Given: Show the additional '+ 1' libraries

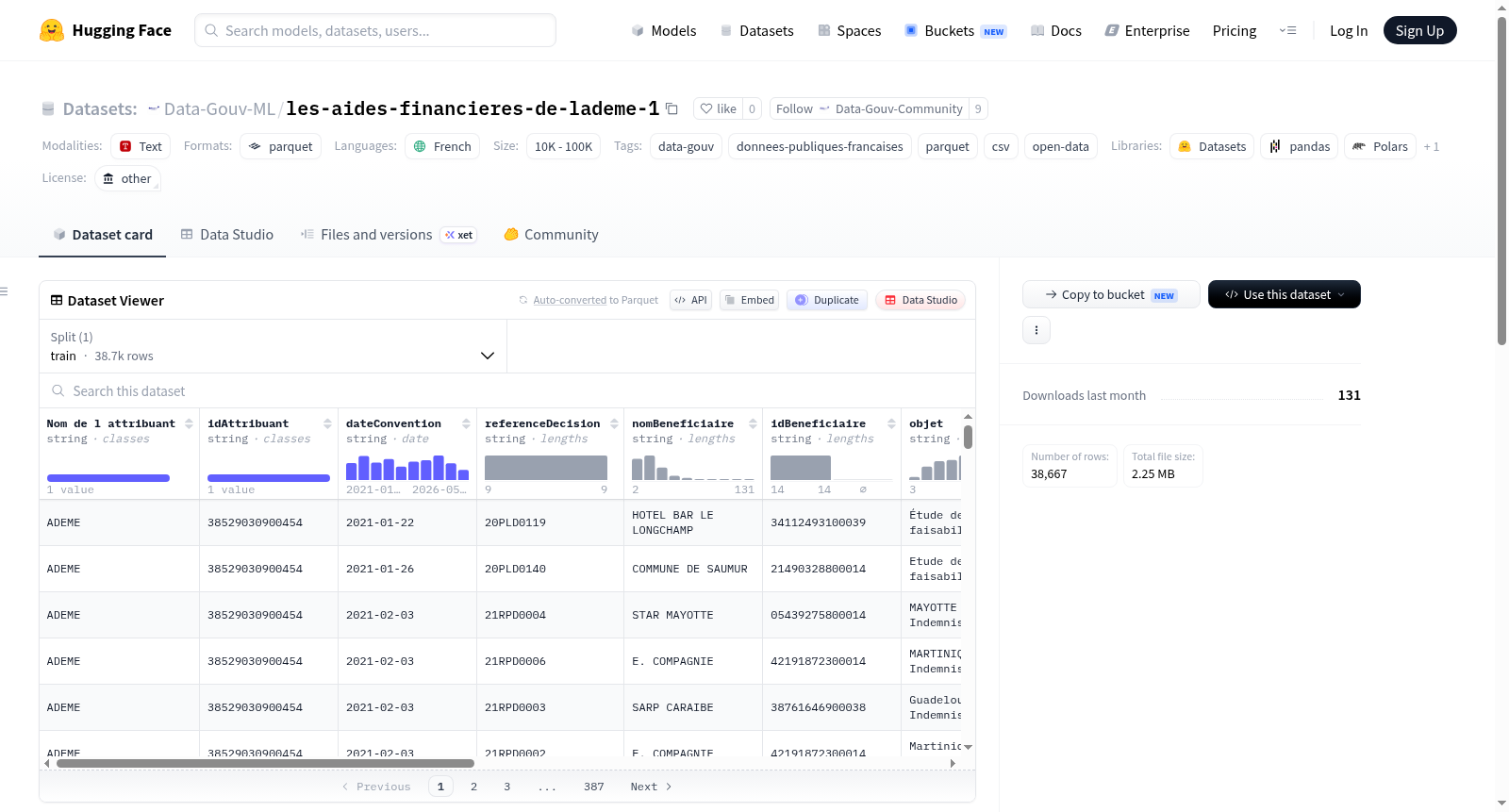Looking at the screenshot, I should (x=1432, y=146).
